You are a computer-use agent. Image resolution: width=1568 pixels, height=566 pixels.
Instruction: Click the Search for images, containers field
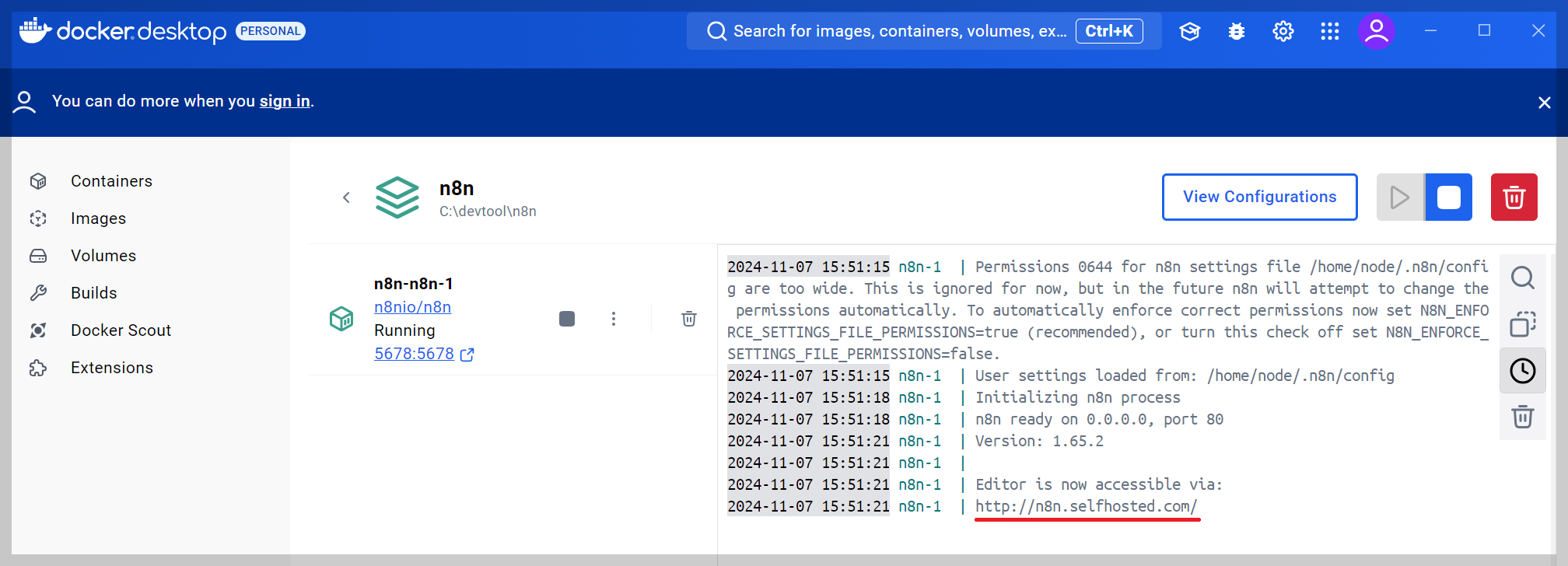[924, 31]
